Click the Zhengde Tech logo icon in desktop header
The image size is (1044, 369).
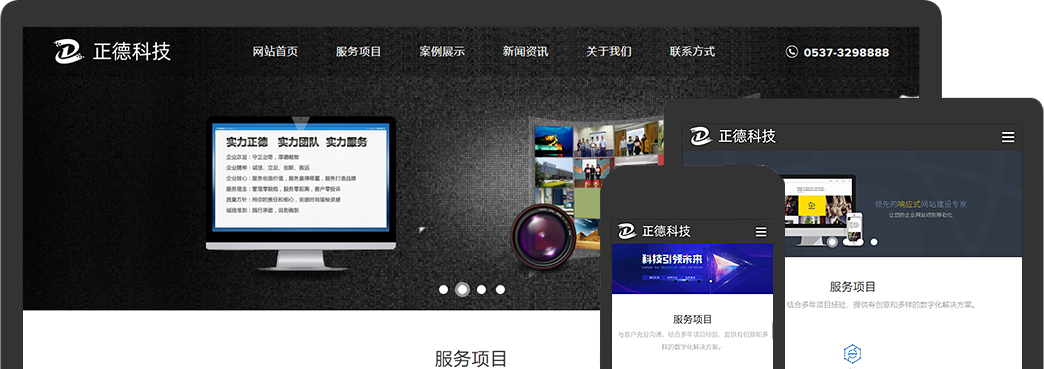[69, 51]
